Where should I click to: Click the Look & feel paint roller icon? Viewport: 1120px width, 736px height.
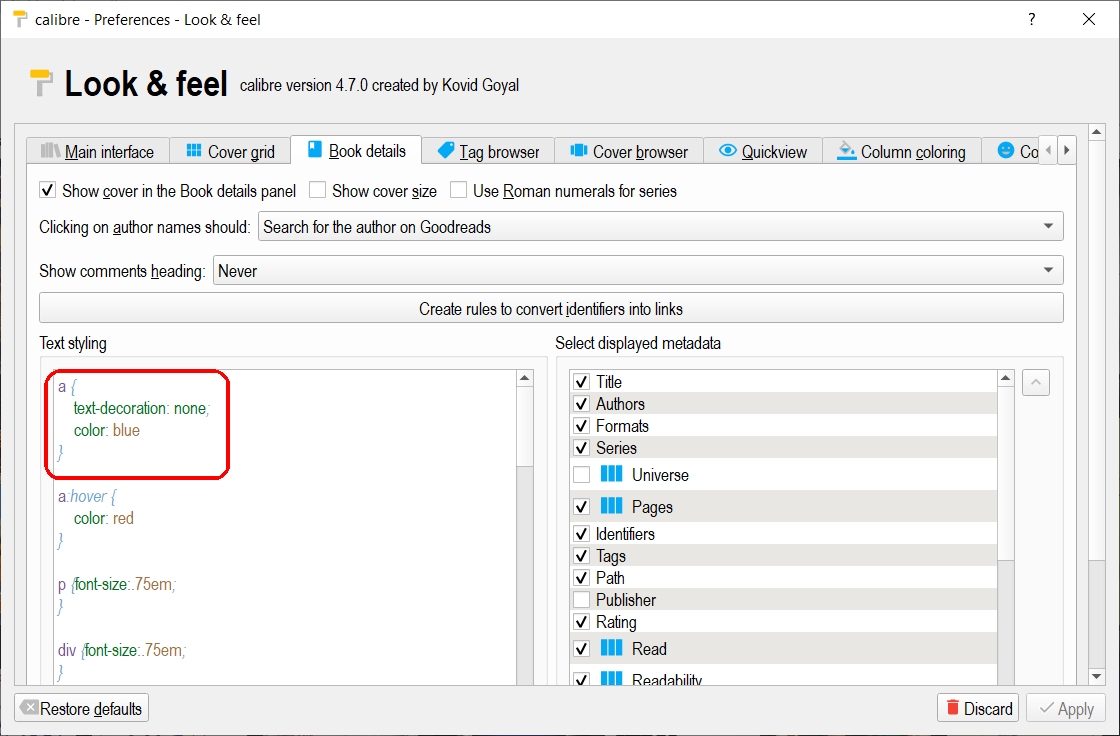[41, 82]
